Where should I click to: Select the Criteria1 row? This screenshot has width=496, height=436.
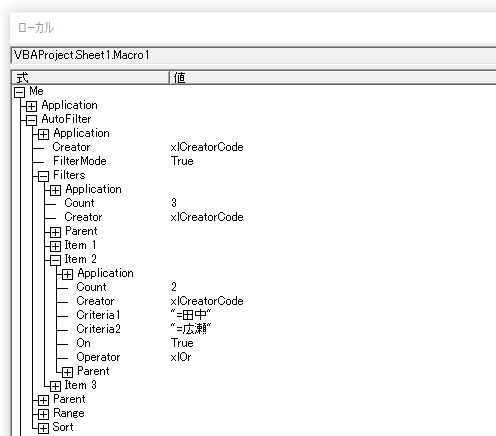(x=253, y=315)
